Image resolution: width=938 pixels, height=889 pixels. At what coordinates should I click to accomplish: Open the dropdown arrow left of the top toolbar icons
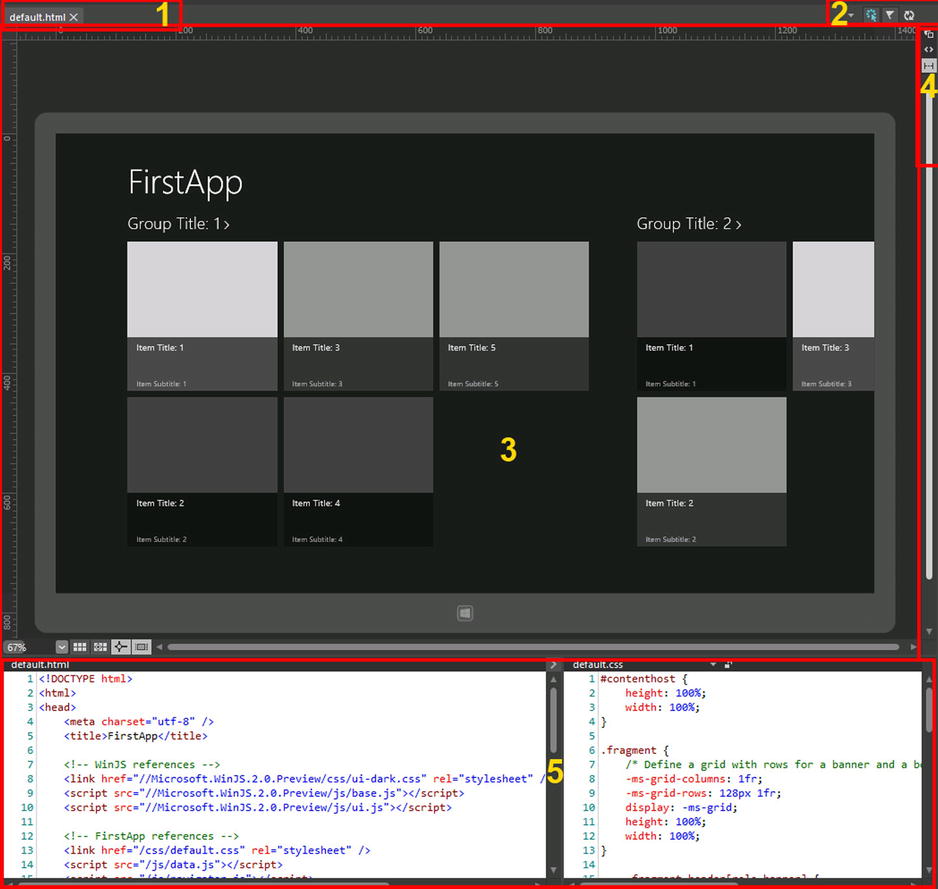[x=851, y=16]
